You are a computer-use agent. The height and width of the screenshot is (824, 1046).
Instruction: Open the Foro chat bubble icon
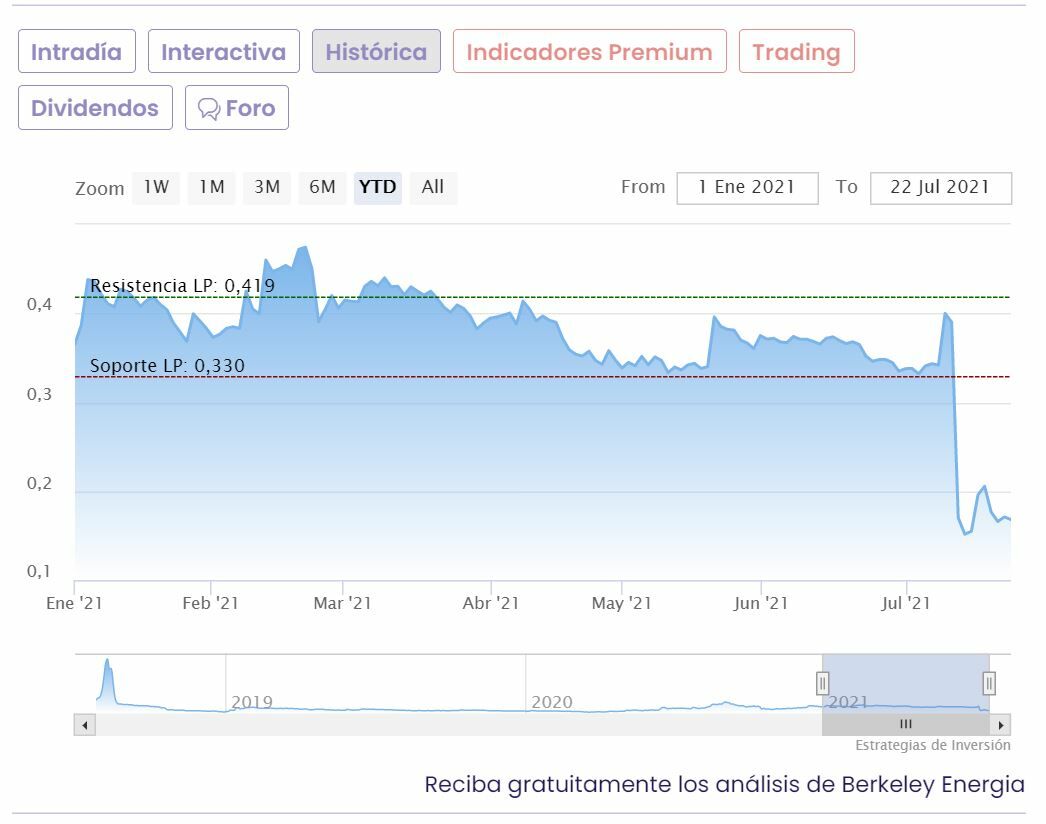point(209,108)
